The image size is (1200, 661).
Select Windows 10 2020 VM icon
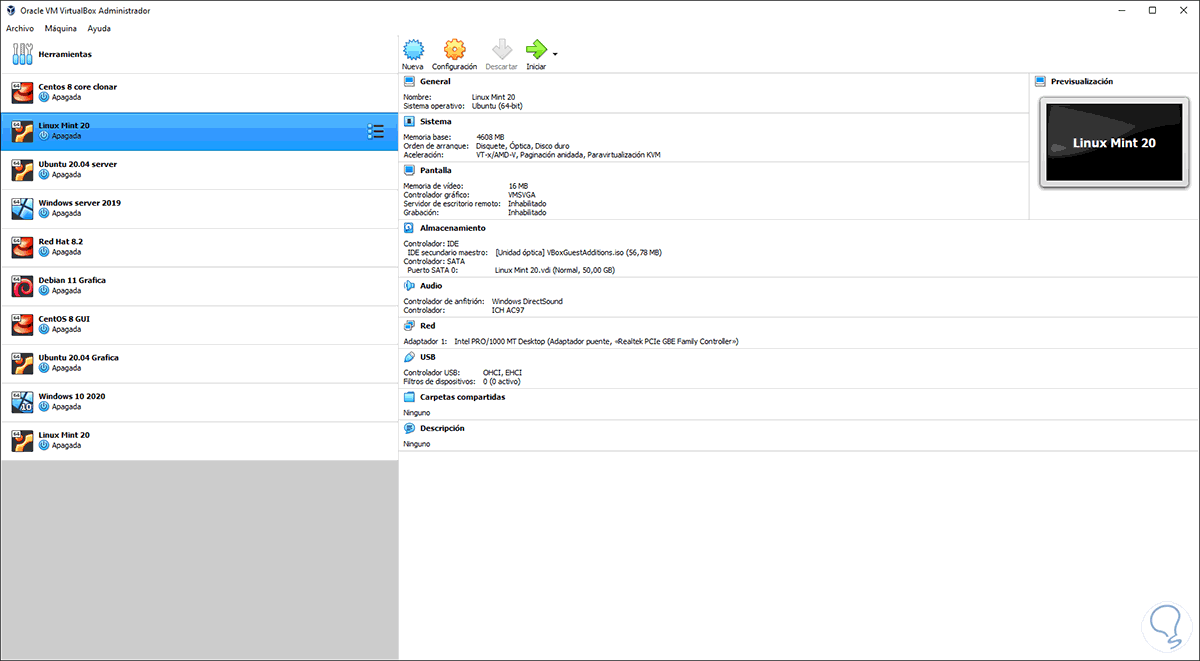coord(22,402)
